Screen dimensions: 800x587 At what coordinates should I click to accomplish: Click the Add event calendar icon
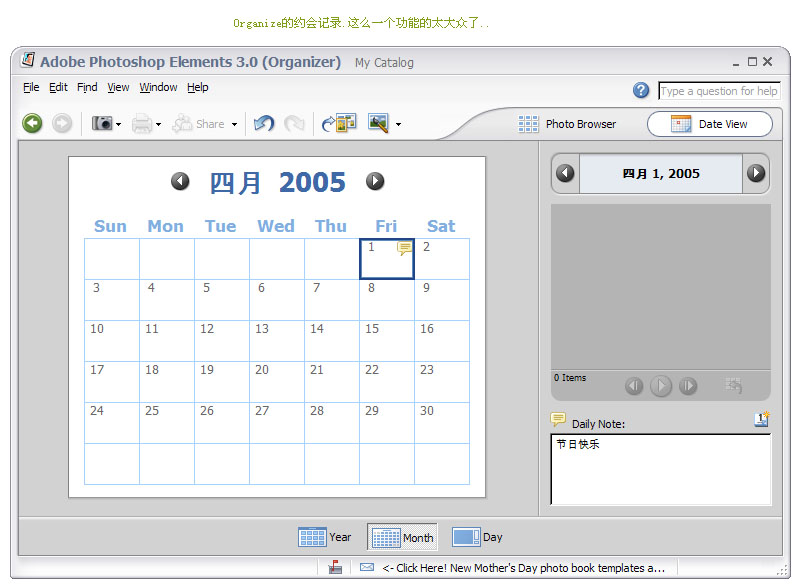(762, 419)
